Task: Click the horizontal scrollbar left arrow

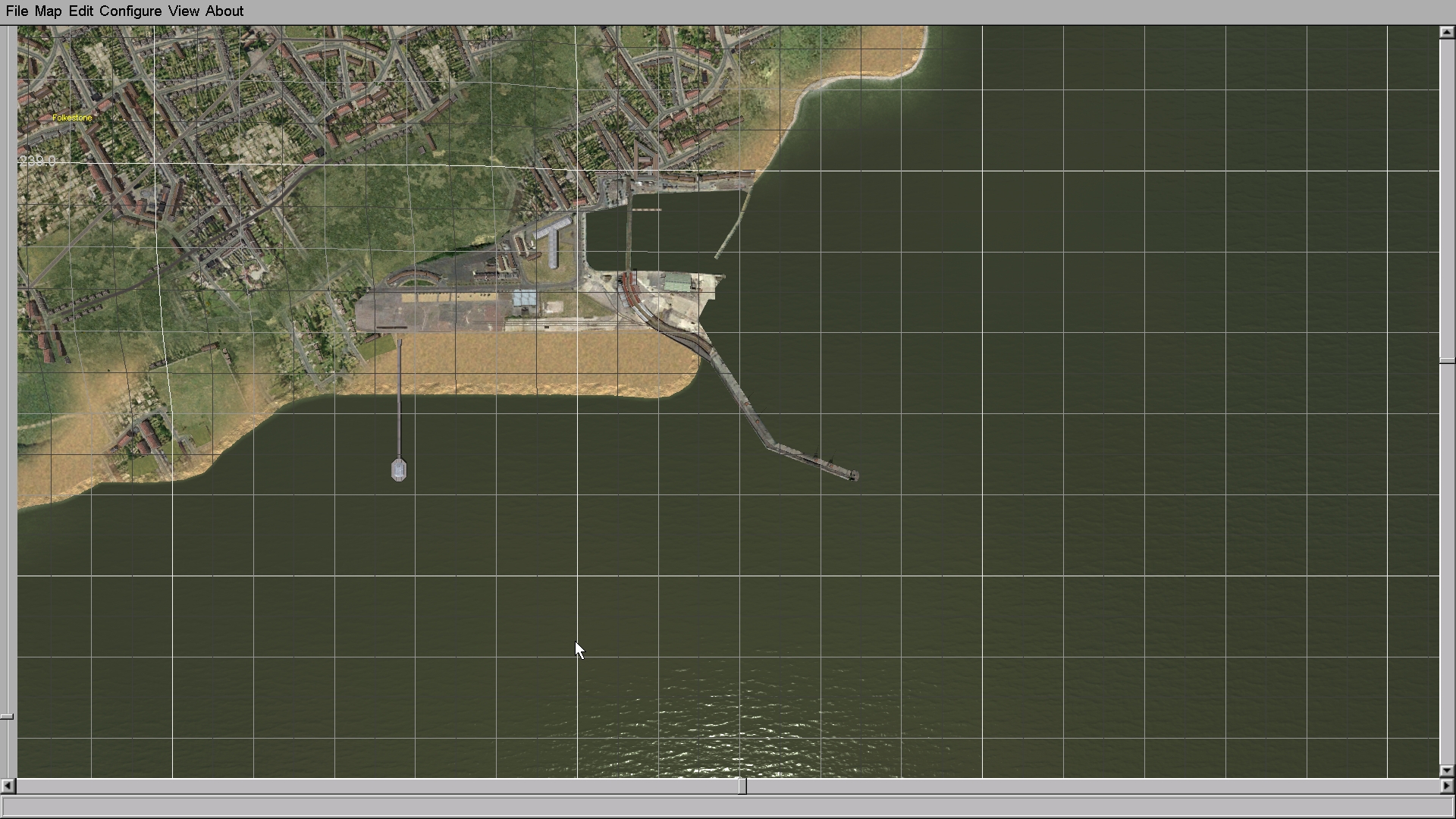Action: pos(8,786)
